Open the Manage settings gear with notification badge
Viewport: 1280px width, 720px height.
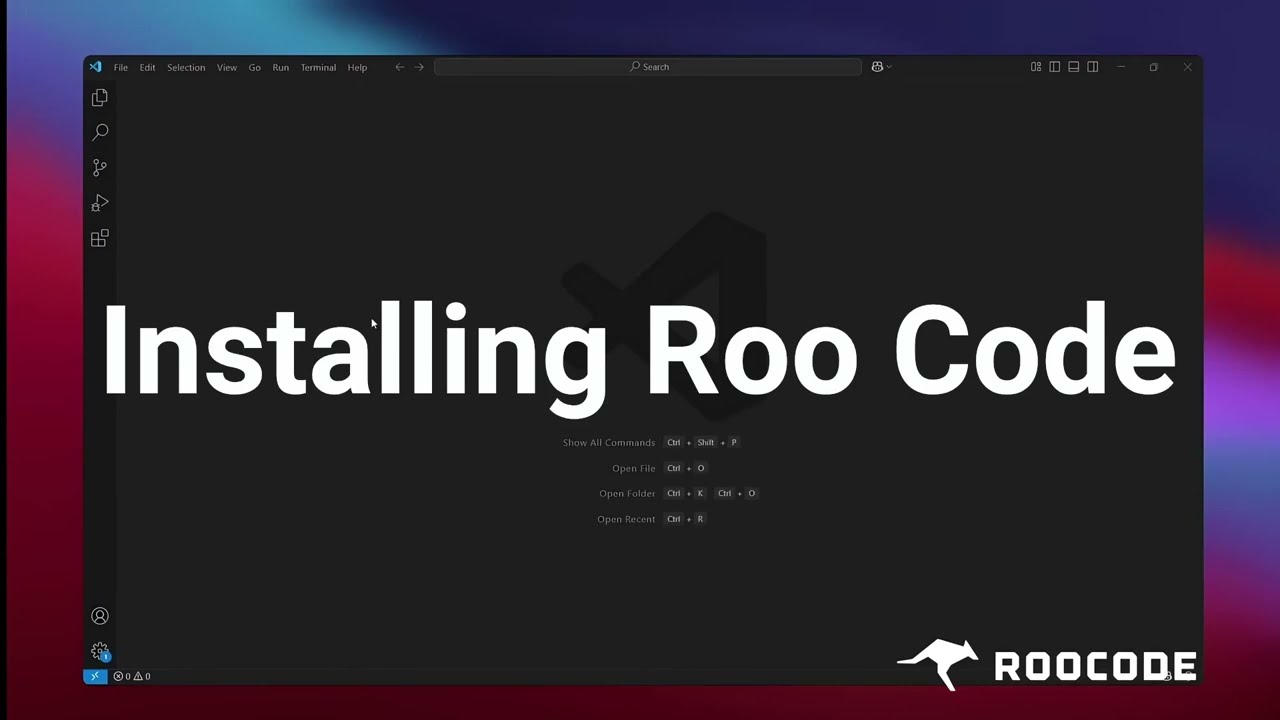[x=99, y=651]
